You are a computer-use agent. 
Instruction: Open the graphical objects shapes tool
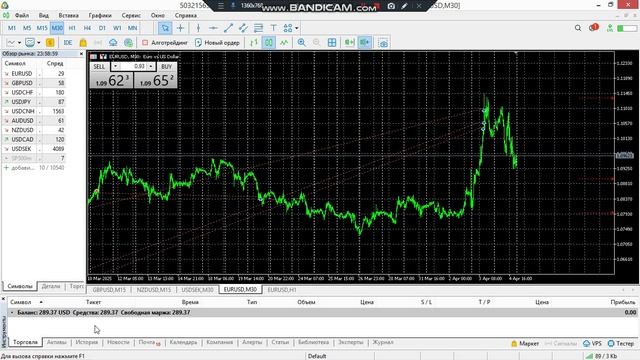pyautogui.click(x=288, y=28)
